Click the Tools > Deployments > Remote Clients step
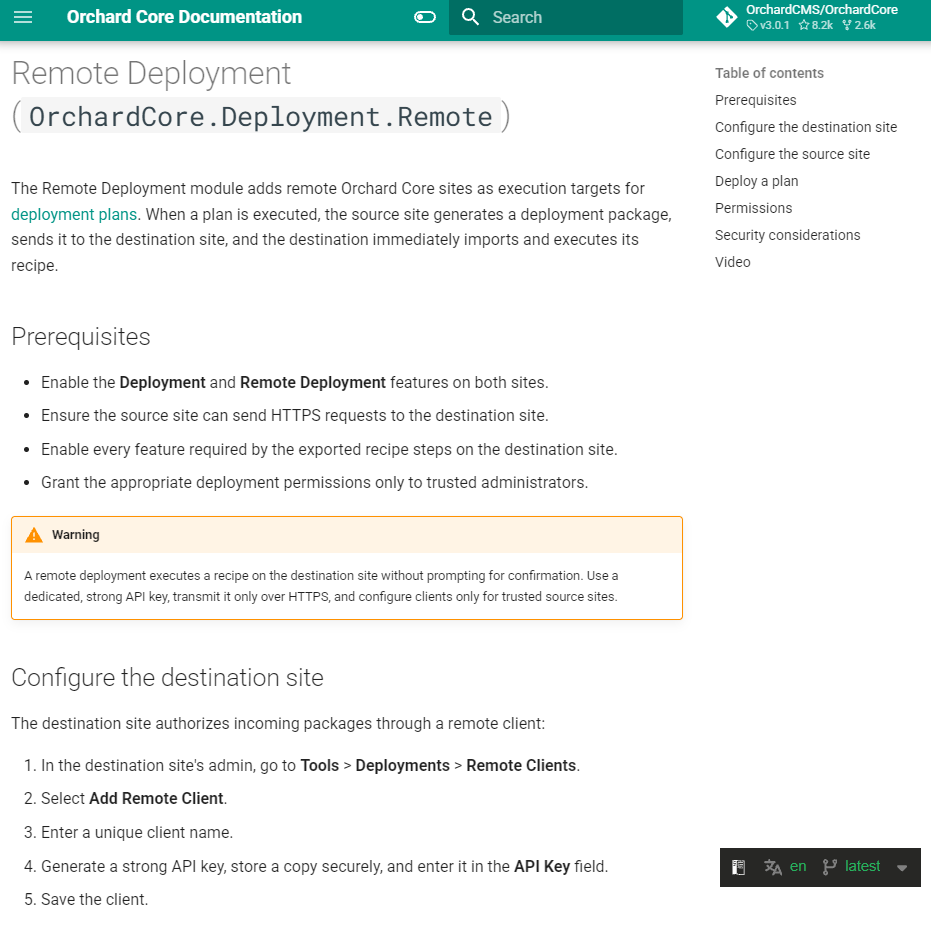This screenshot has height=925, width=931. point(311,765)
